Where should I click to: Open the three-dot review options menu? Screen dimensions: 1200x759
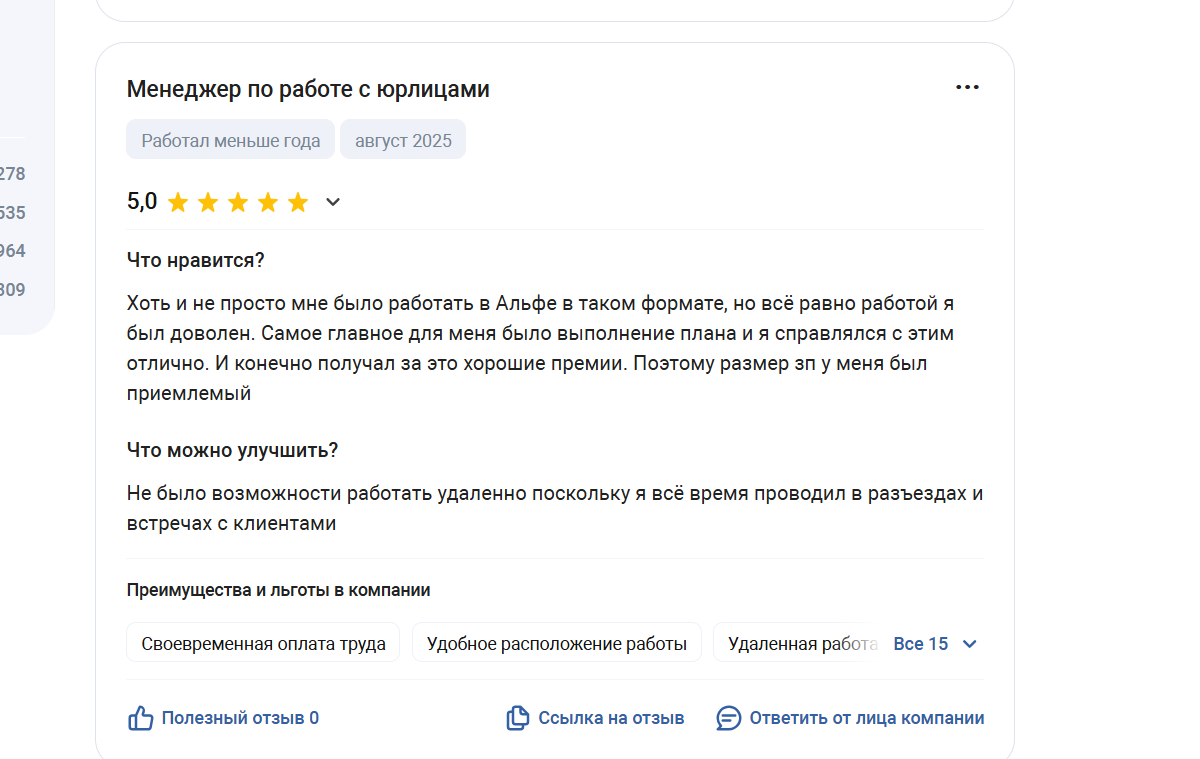967,88
